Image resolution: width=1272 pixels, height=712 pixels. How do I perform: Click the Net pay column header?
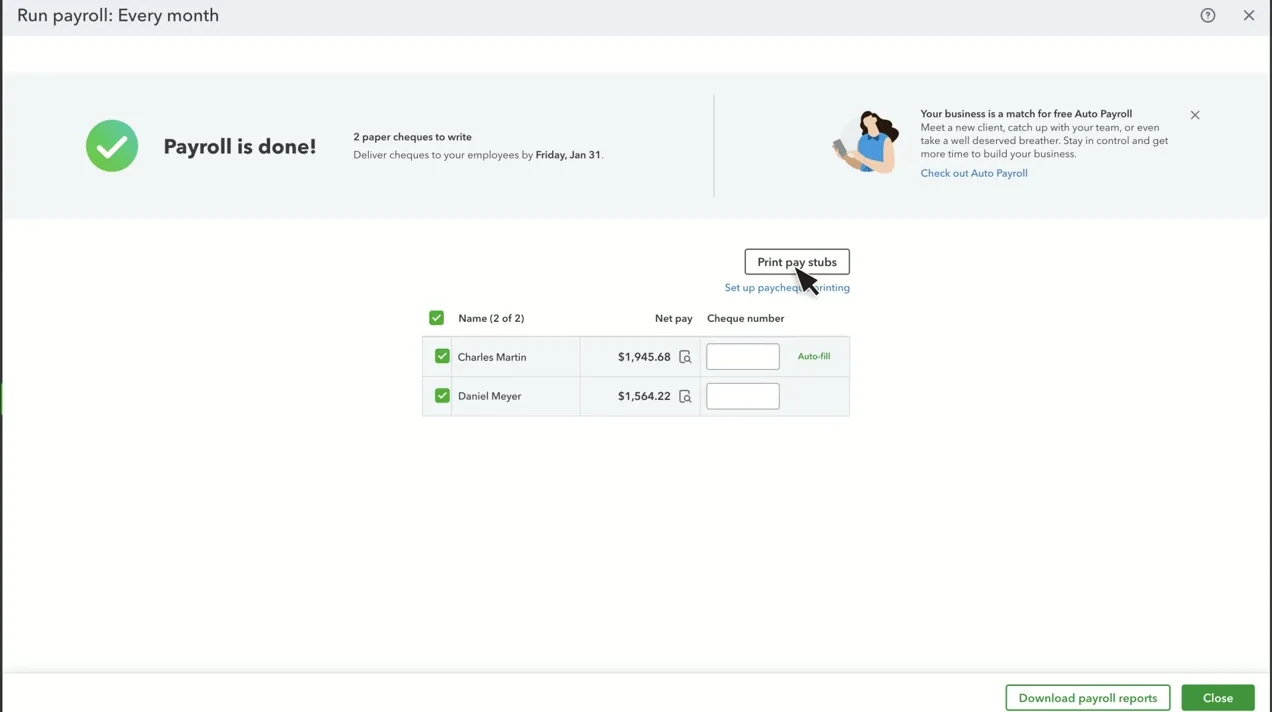[x=674, y=318]
